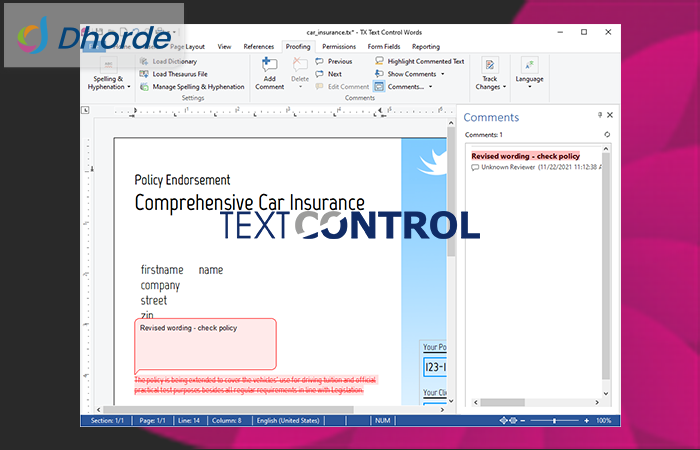Toggle the Comments panel pin

600,116
